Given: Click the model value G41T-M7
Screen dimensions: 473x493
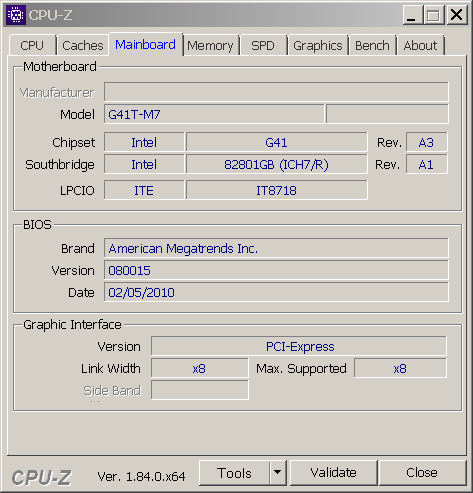Looking at the screenshot, I should 214,114.
